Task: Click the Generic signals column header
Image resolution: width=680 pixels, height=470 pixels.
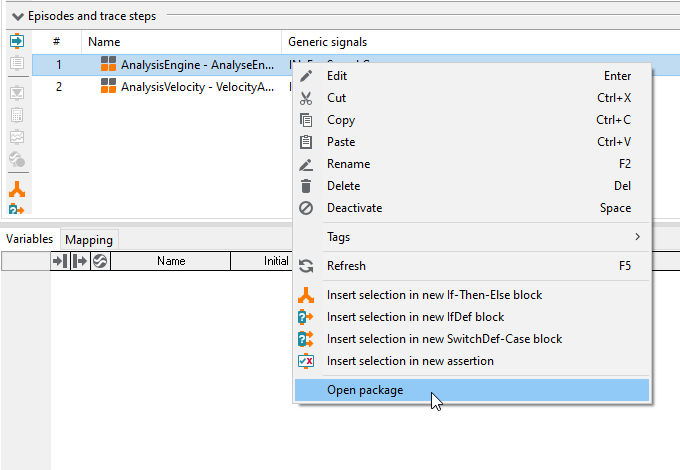Action: (481, 42)
